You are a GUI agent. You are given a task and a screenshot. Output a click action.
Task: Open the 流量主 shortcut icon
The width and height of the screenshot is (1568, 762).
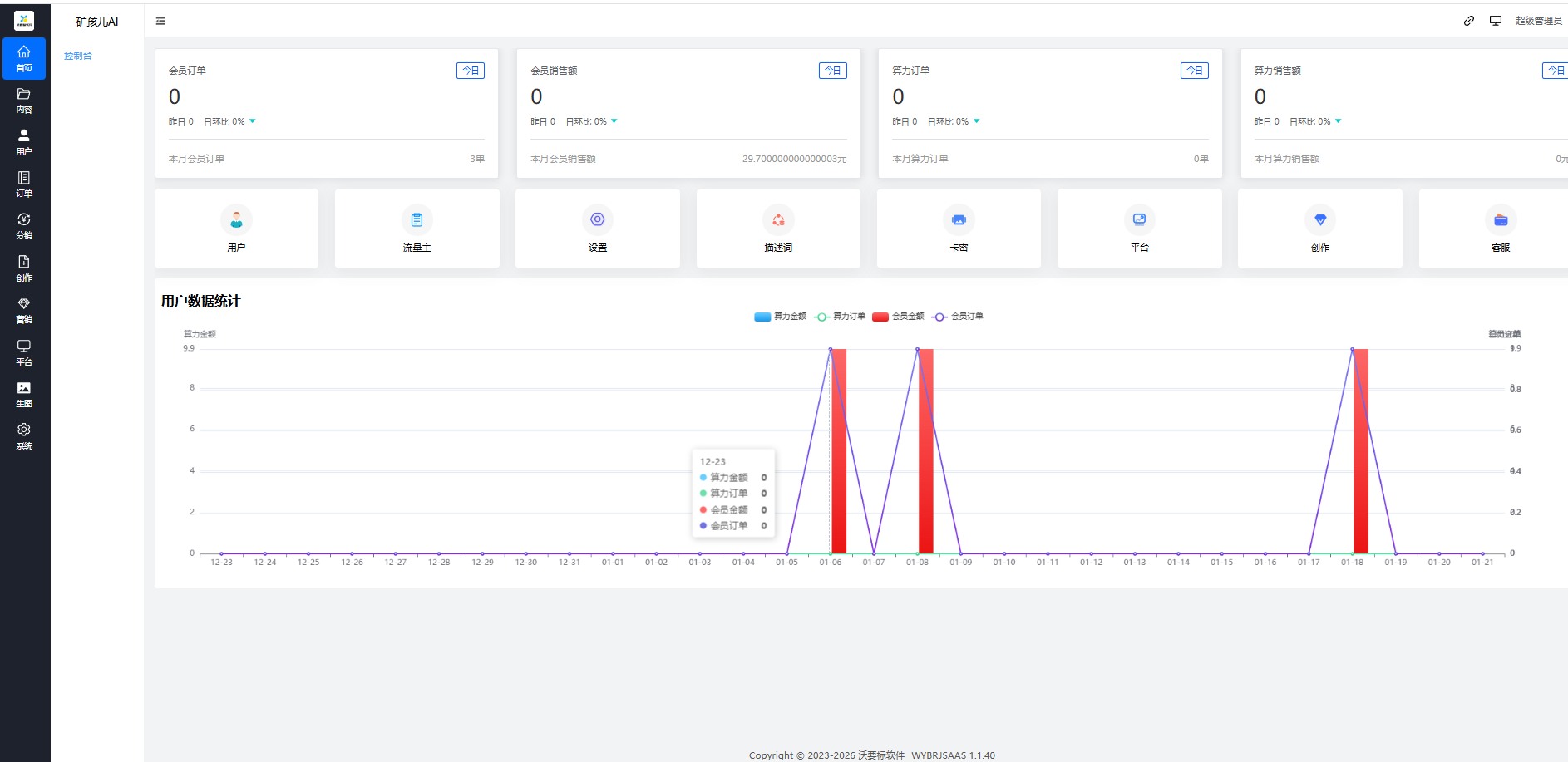(417, 220)
